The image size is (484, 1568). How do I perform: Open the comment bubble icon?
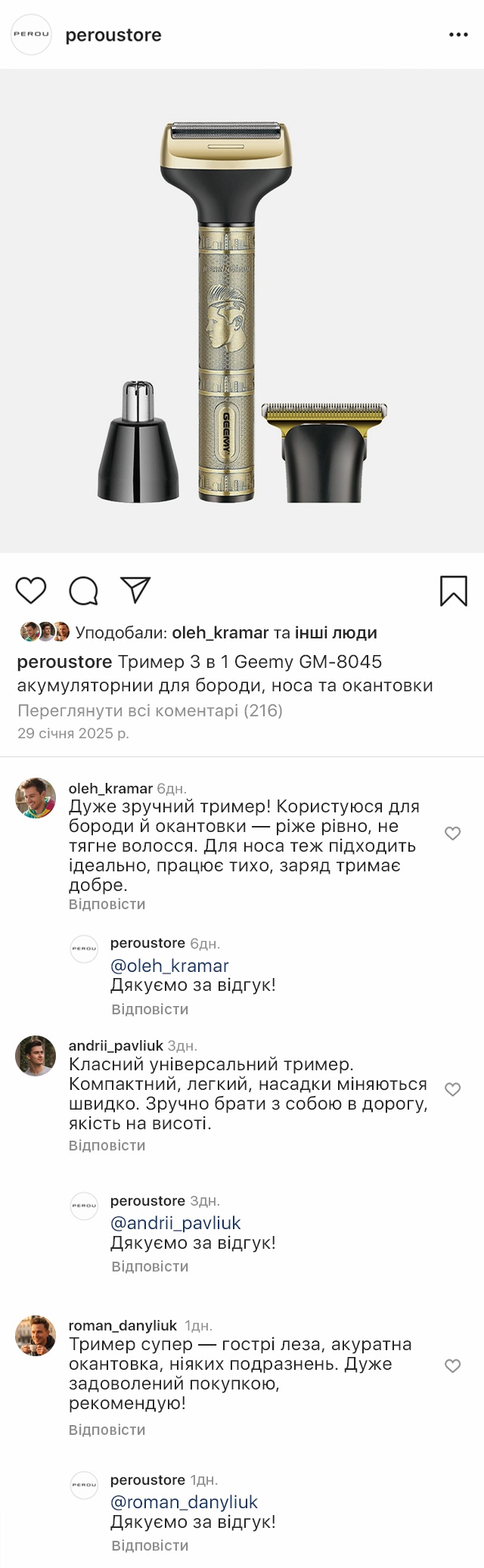(x=83, y=591)
